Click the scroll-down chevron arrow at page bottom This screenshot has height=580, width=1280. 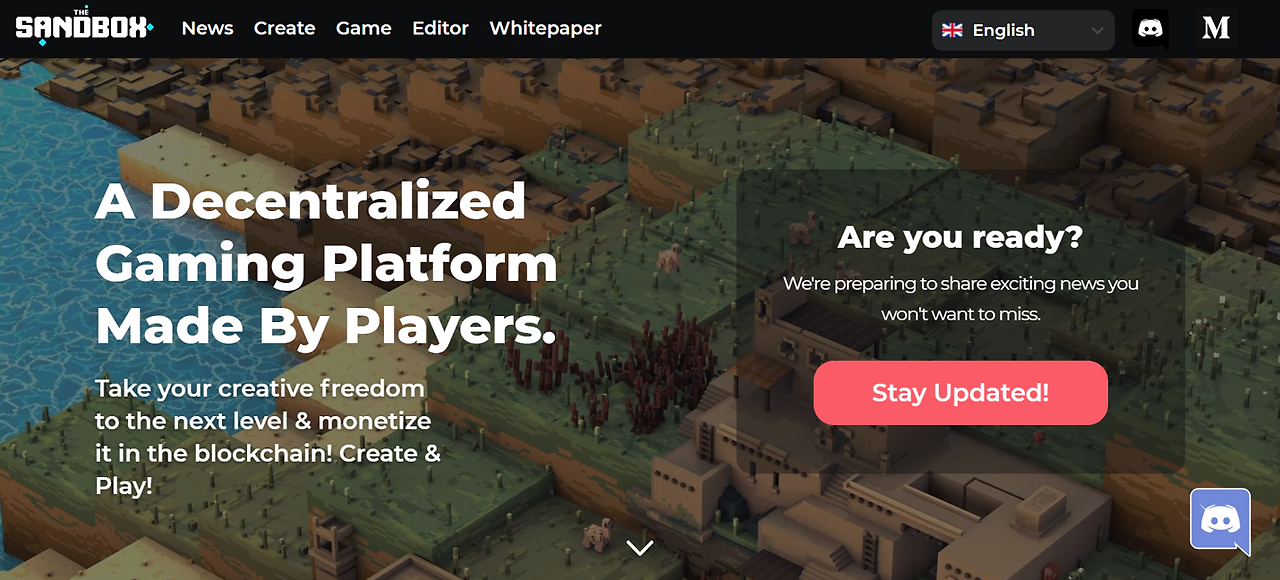click(x=640, y=547)
